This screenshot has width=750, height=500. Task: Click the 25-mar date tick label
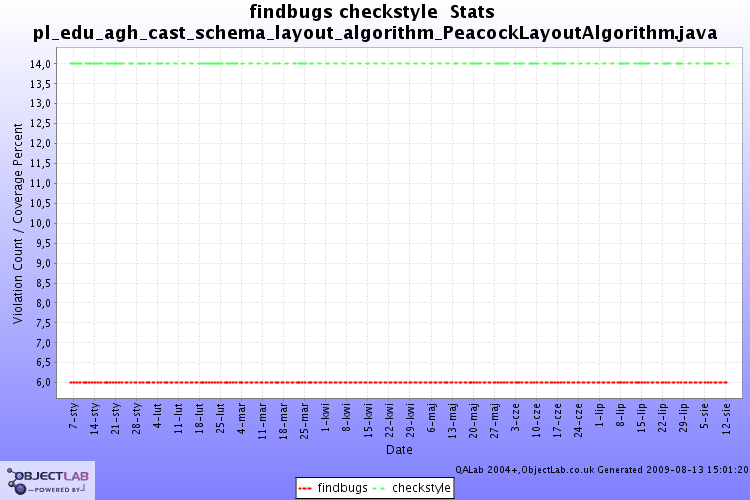[x=305, y=421]
